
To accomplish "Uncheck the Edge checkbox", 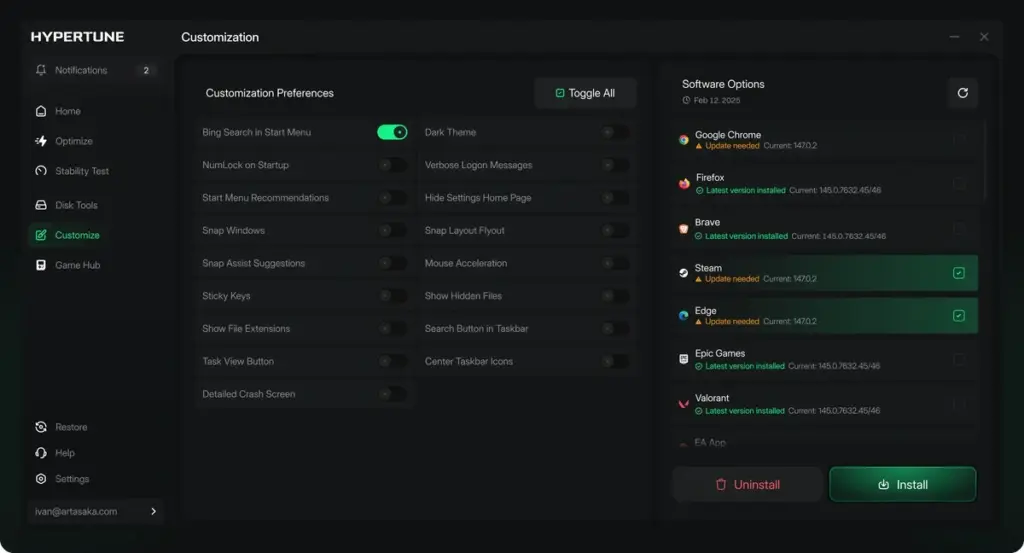I will click(x=958, y=315).
